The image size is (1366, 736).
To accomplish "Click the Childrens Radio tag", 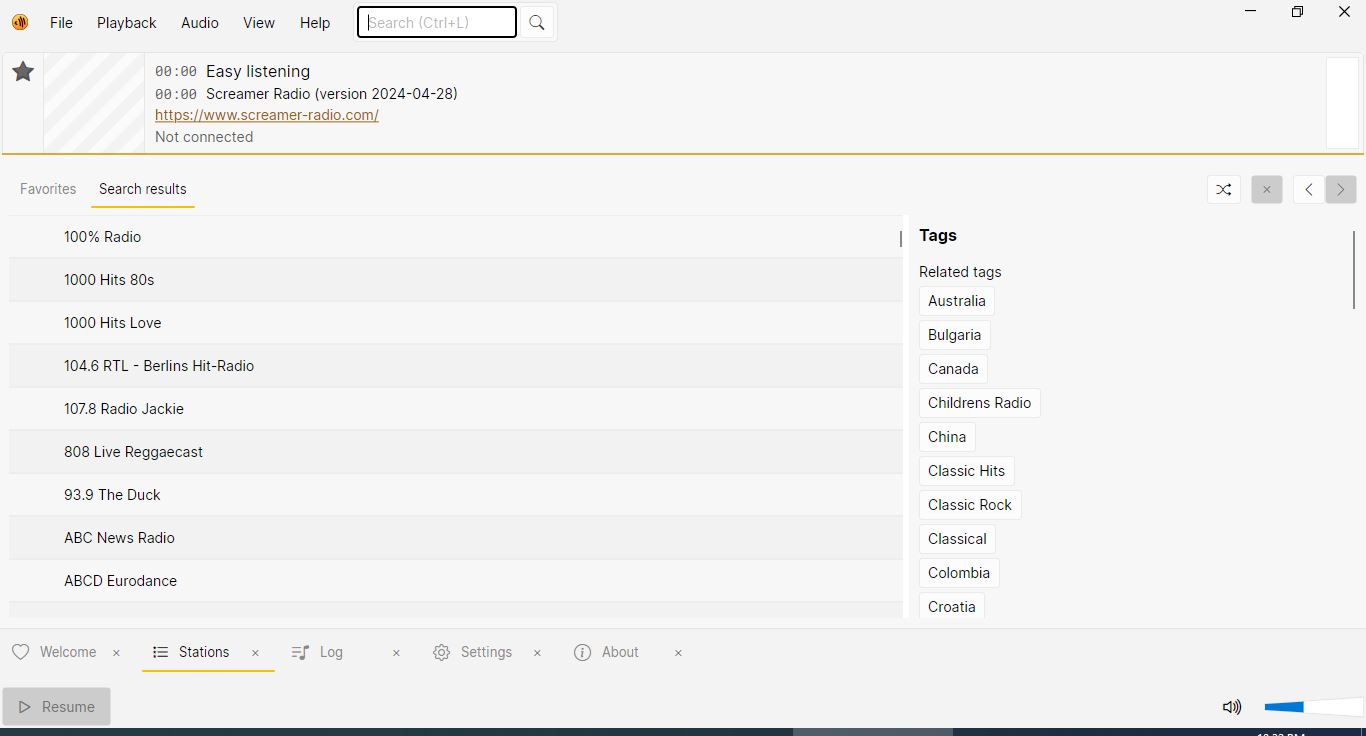I will 980,403.
